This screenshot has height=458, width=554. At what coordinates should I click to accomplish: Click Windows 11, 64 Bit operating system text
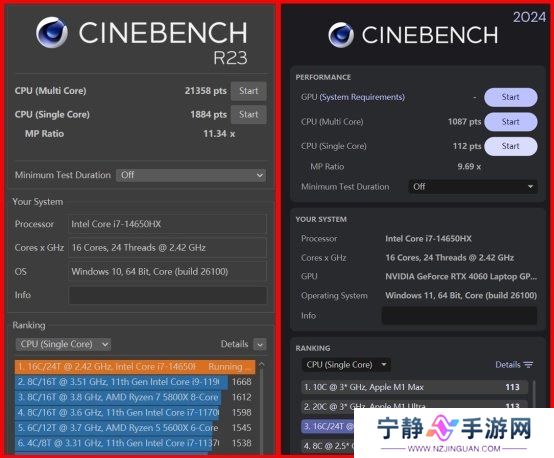(461, 295)
